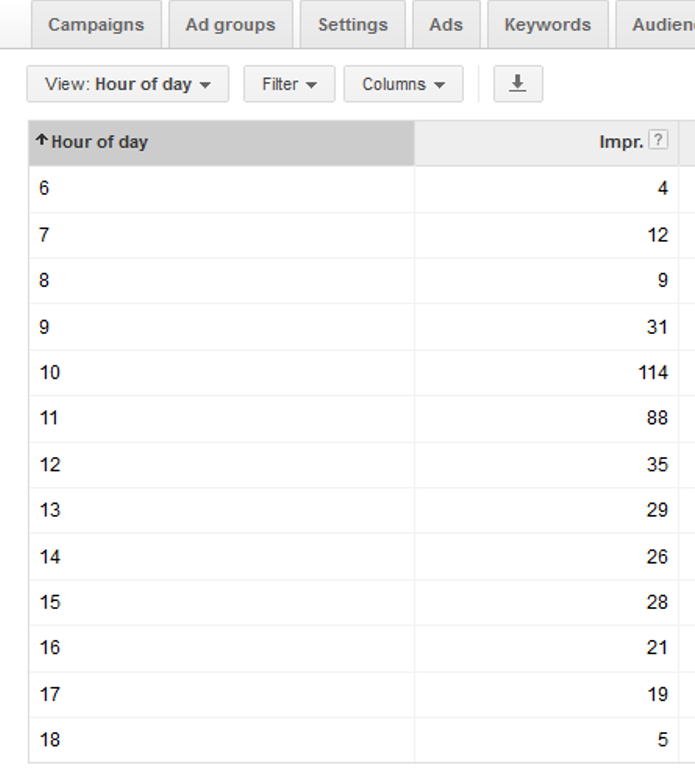The height and width of the screenshot is (768, 695).
Task: Click the 88 impressions value
Action: [657, 418]
